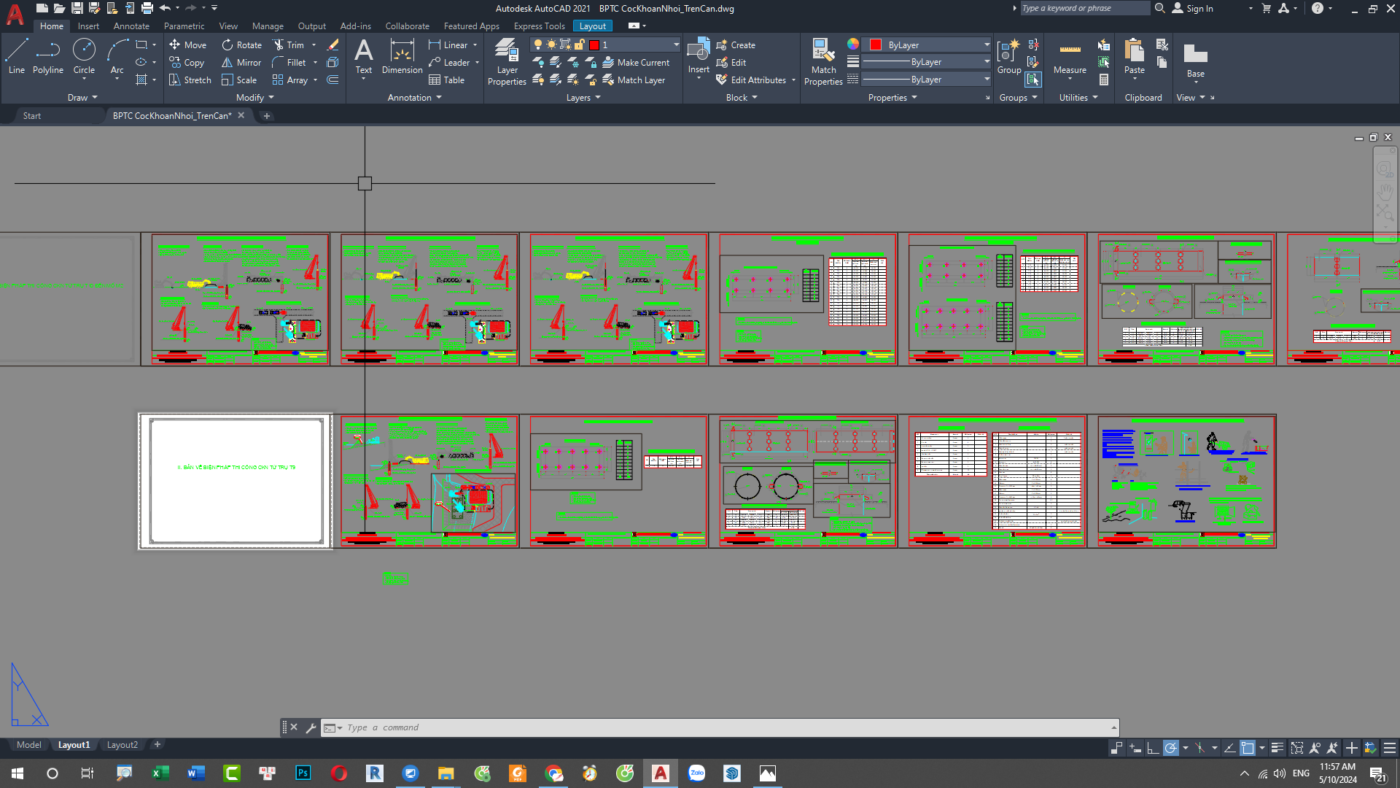Open the ByLayer object color dropdown
This screenshot has width=1400, height=788.
point(986,45)
